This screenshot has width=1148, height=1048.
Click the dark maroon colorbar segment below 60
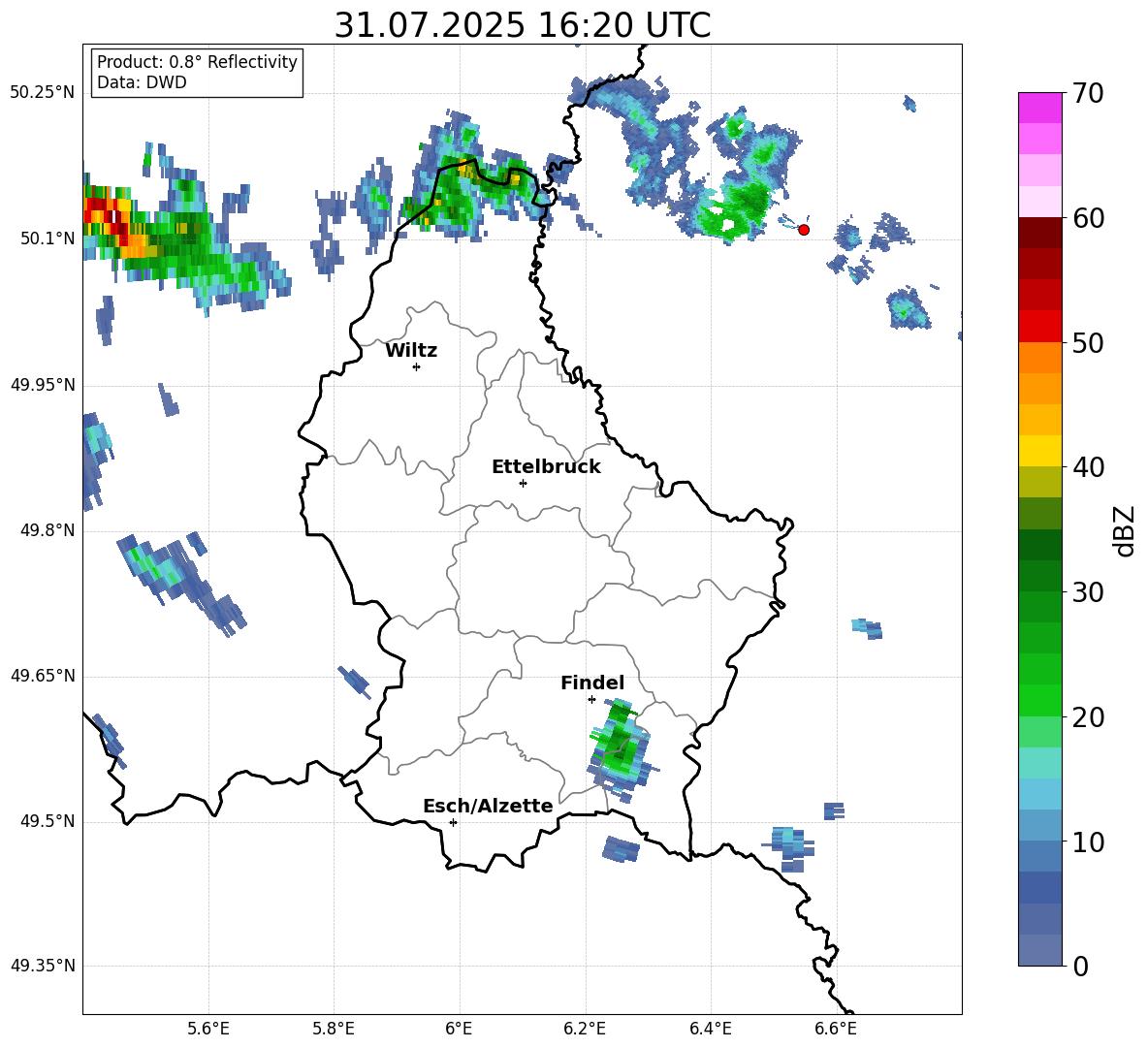click(x=1039, y=233)
